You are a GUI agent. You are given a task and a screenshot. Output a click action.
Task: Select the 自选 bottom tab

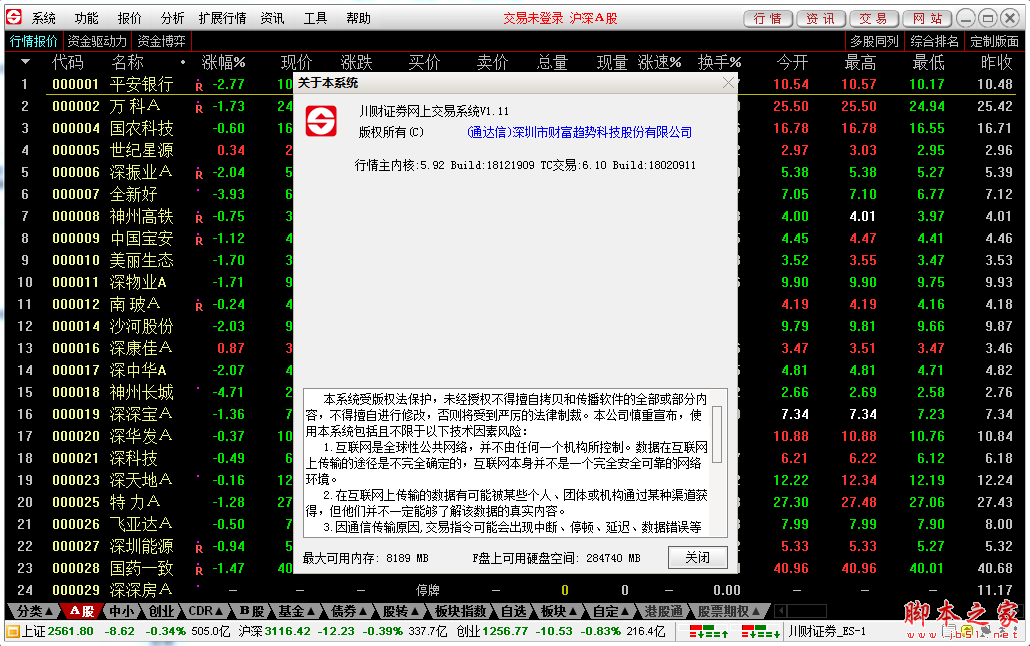coord(513,611)
